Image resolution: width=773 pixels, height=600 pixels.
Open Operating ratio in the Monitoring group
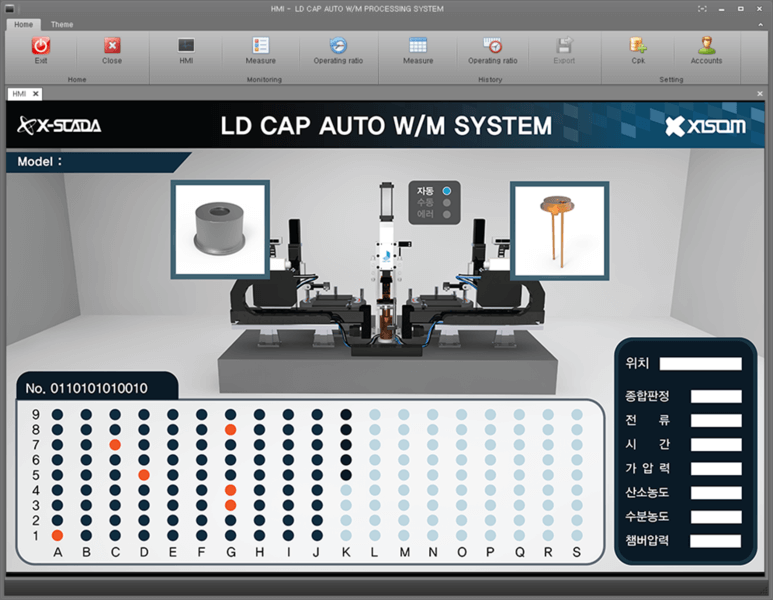tap(338, 46)
